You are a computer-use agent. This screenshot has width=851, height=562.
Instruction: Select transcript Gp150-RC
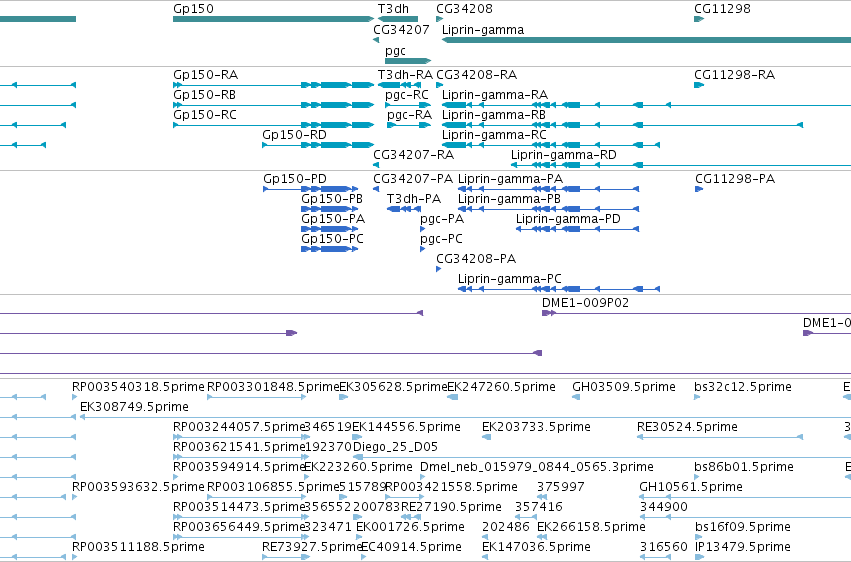274,125
